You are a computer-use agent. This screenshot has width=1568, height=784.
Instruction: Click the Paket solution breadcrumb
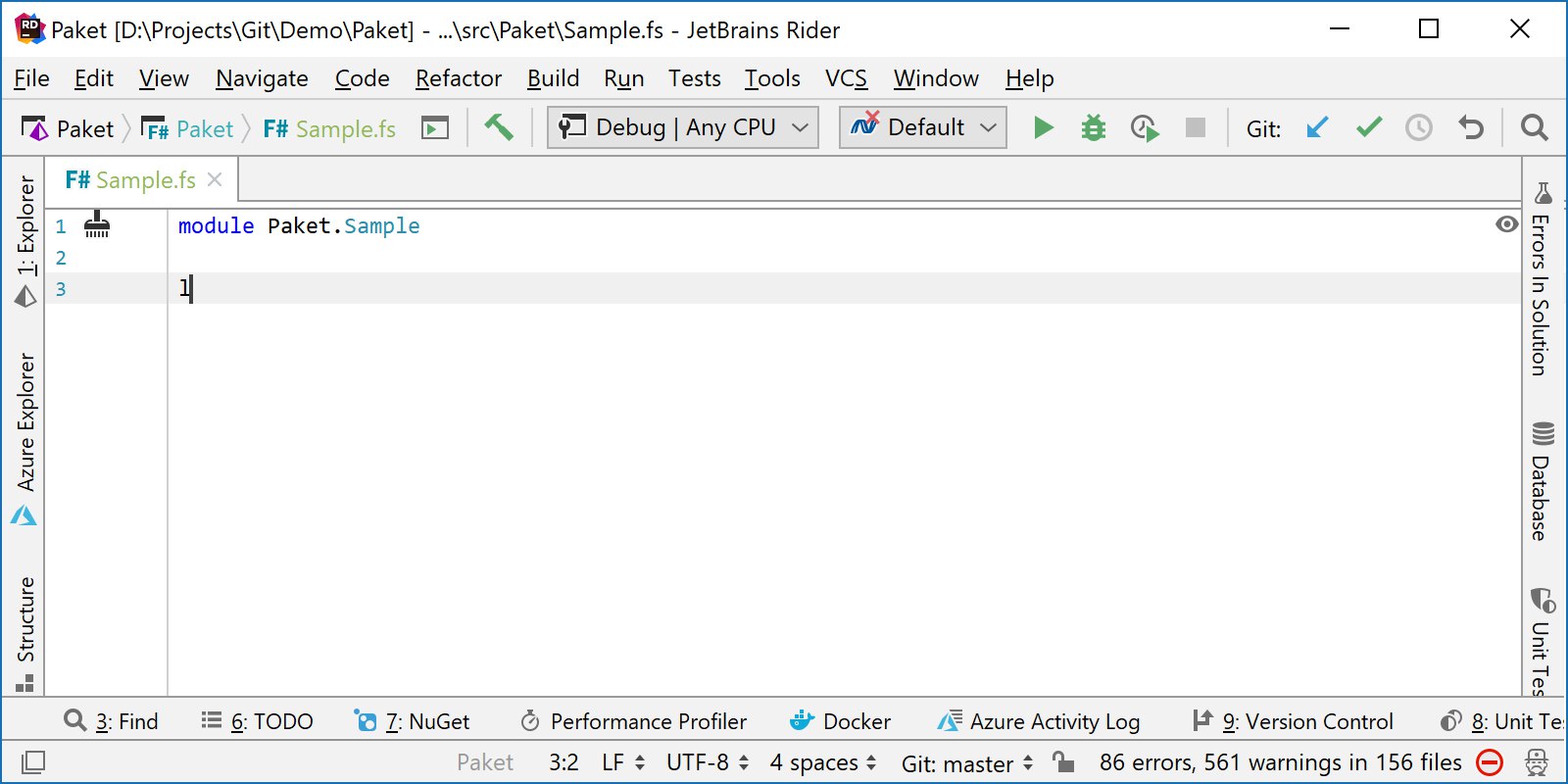69,128
